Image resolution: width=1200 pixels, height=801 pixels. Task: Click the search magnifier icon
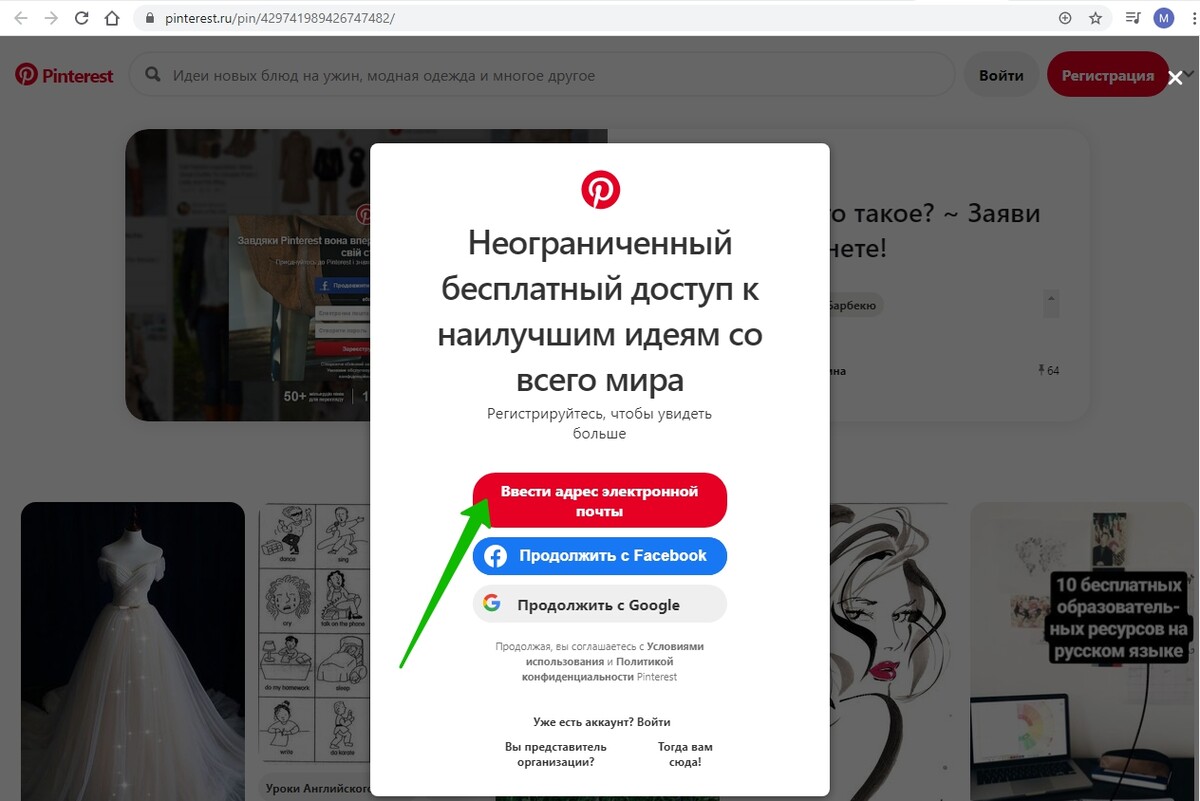[x=153, y=75]
